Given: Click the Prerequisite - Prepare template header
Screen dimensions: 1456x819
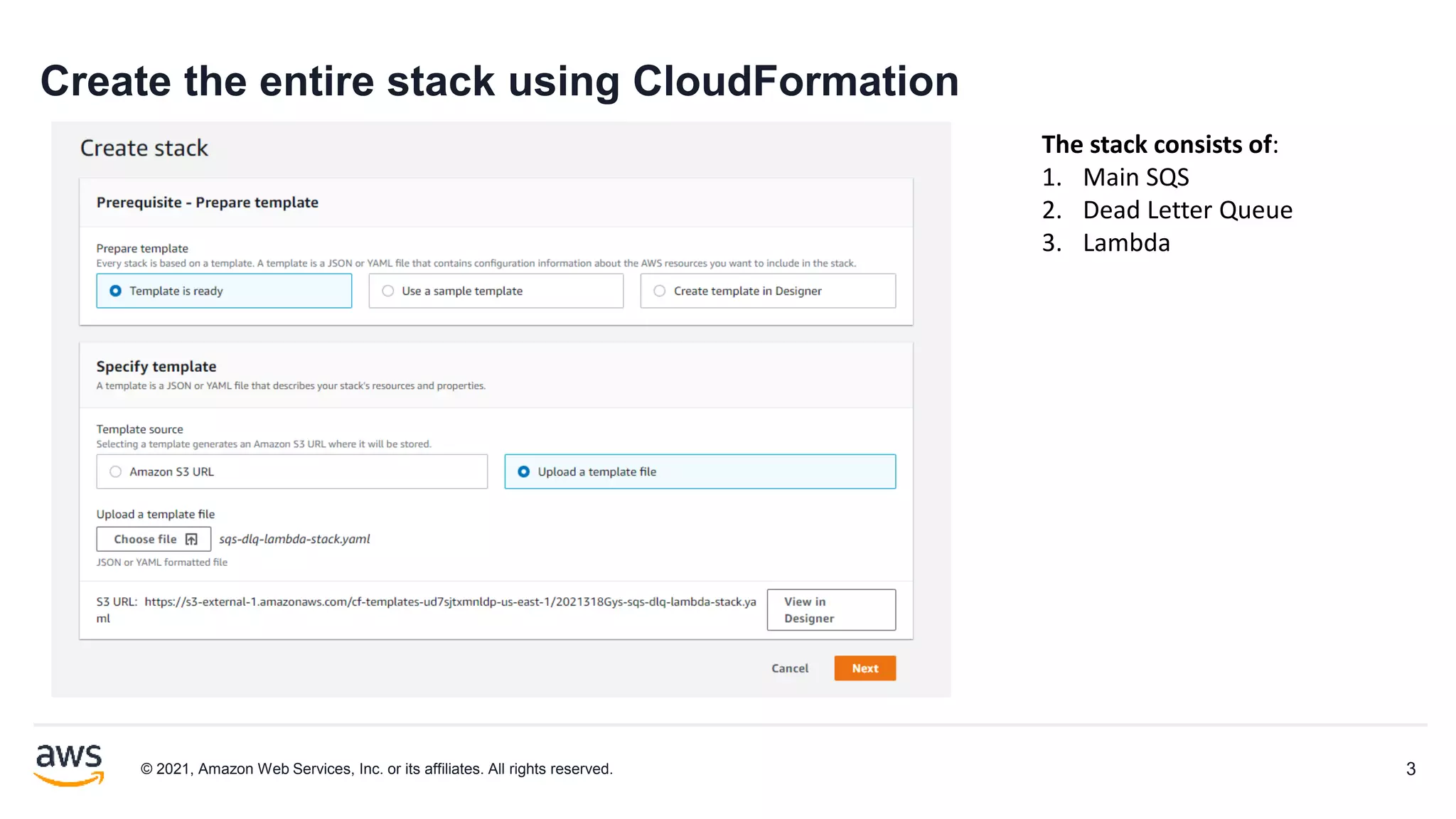Looking at the screenshot, I should [208, 203].
